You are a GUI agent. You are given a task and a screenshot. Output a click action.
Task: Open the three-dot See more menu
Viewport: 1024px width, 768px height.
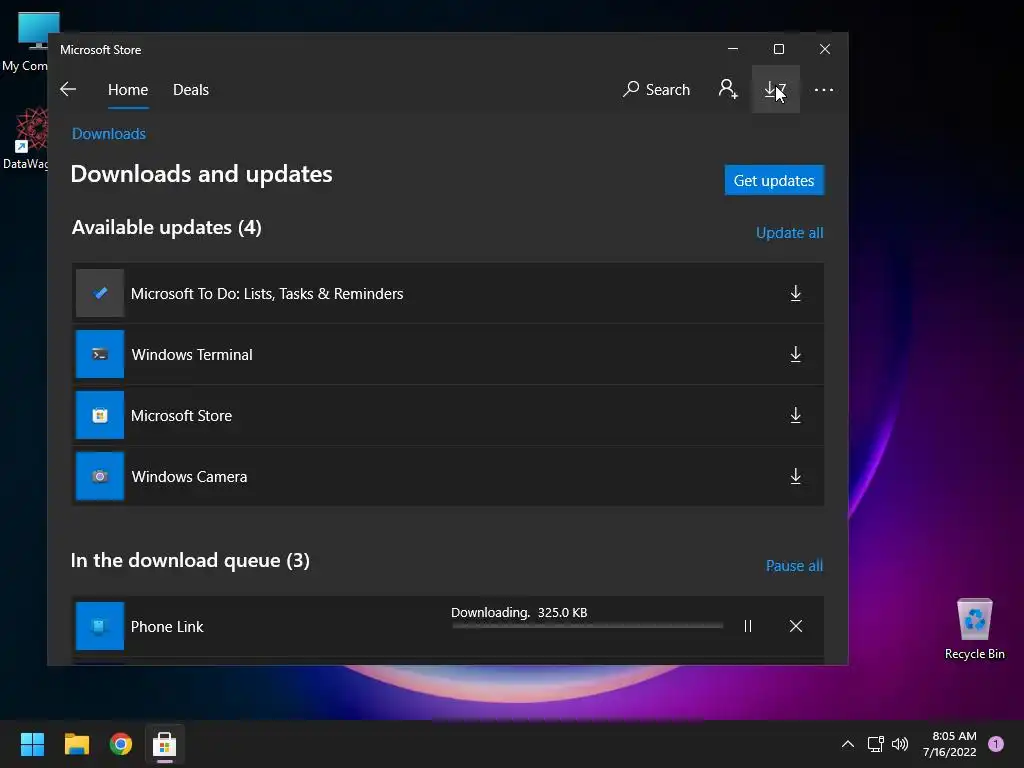click(824, 89)
